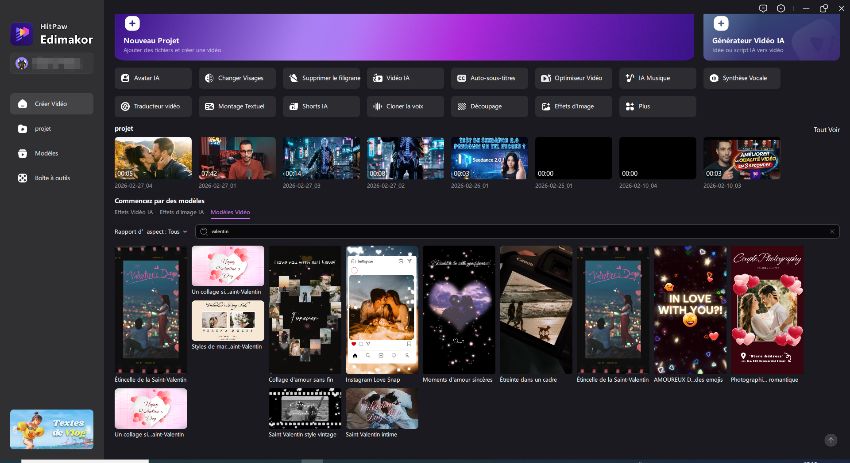Create a Nouveau Projet
The image size is (850, 463).
(404, 37)
